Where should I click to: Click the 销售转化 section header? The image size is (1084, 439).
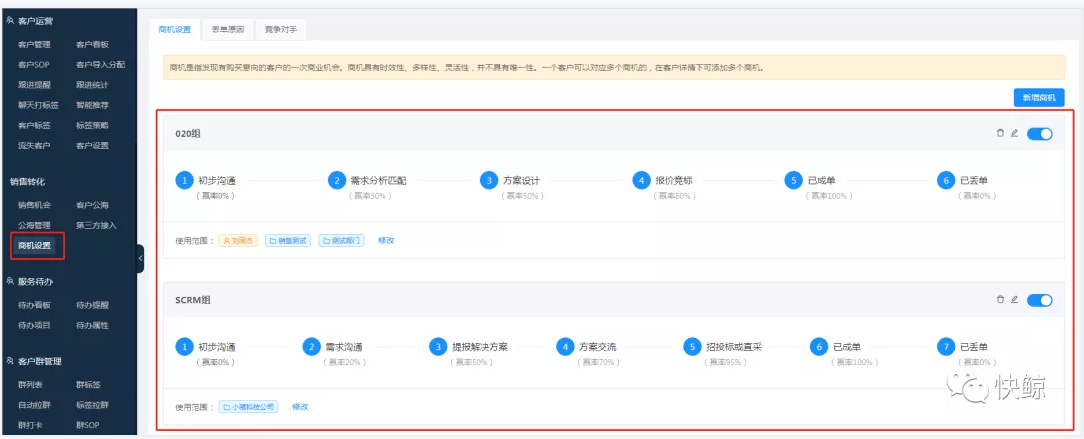coord(27,182)
